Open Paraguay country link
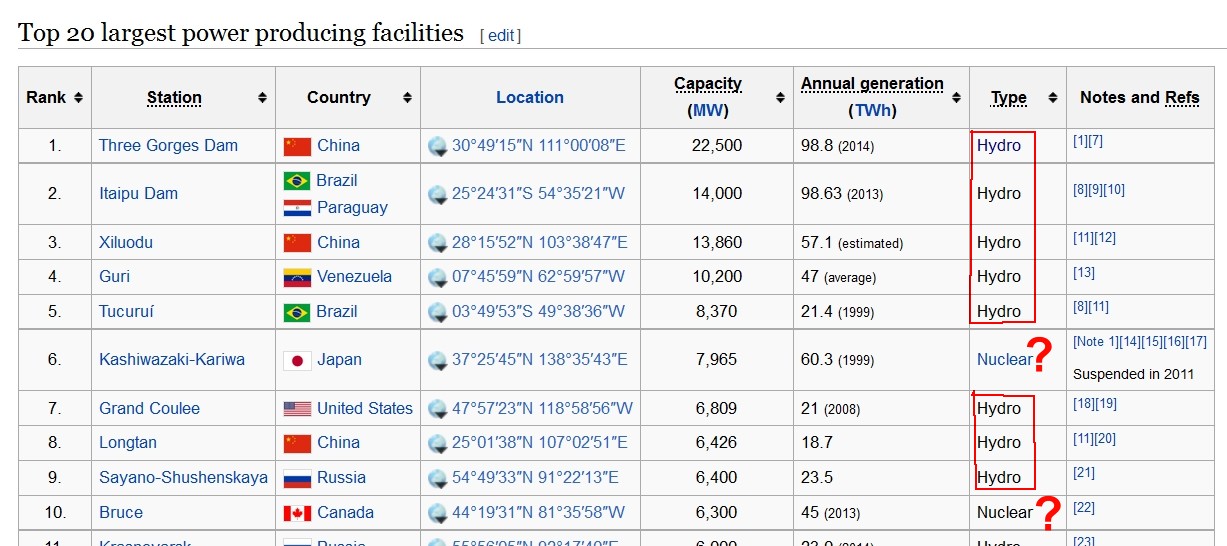This screenshot has width=1227, height=546. (x=352, y=207)
